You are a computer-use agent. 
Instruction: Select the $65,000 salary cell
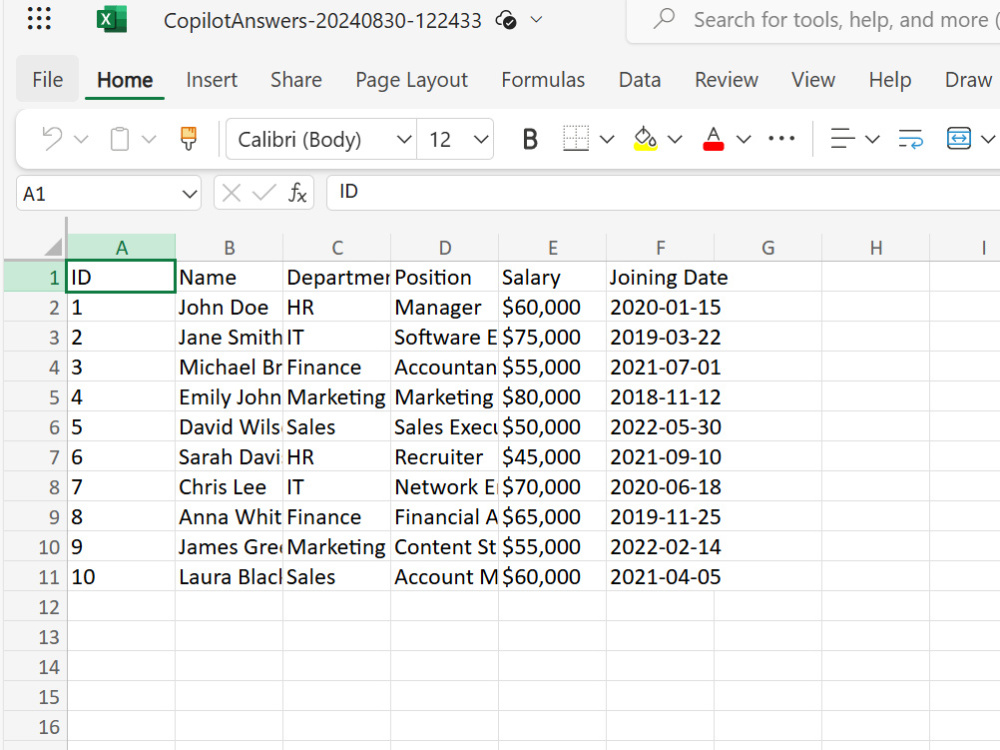pos(552,517)
